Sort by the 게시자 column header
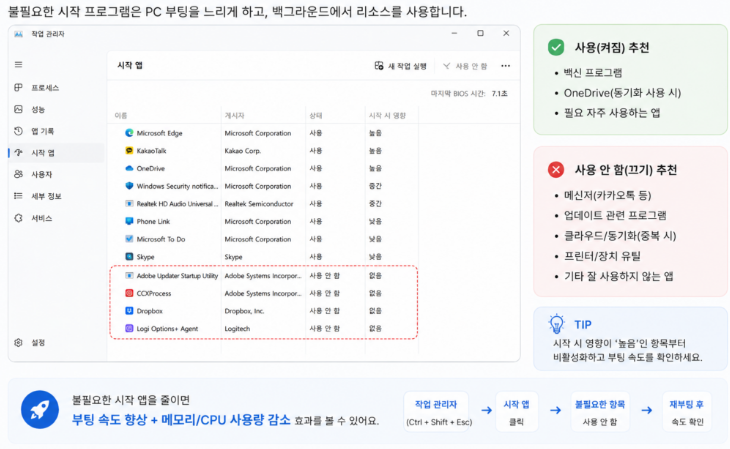Image resolution: width=730 pixels, height=449 pixels. 234,115
